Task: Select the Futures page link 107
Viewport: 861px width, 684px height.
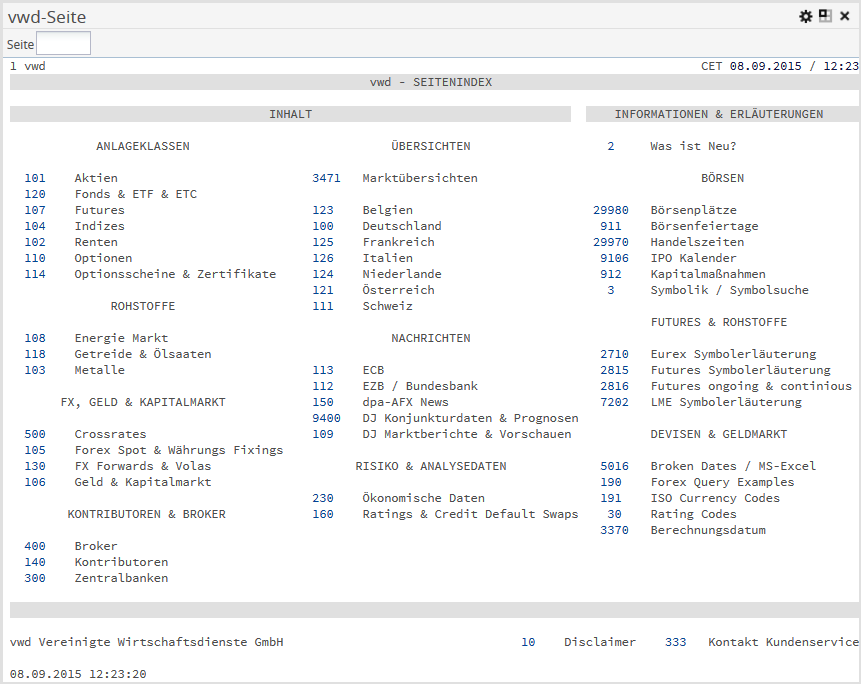Action: point(35,210)
